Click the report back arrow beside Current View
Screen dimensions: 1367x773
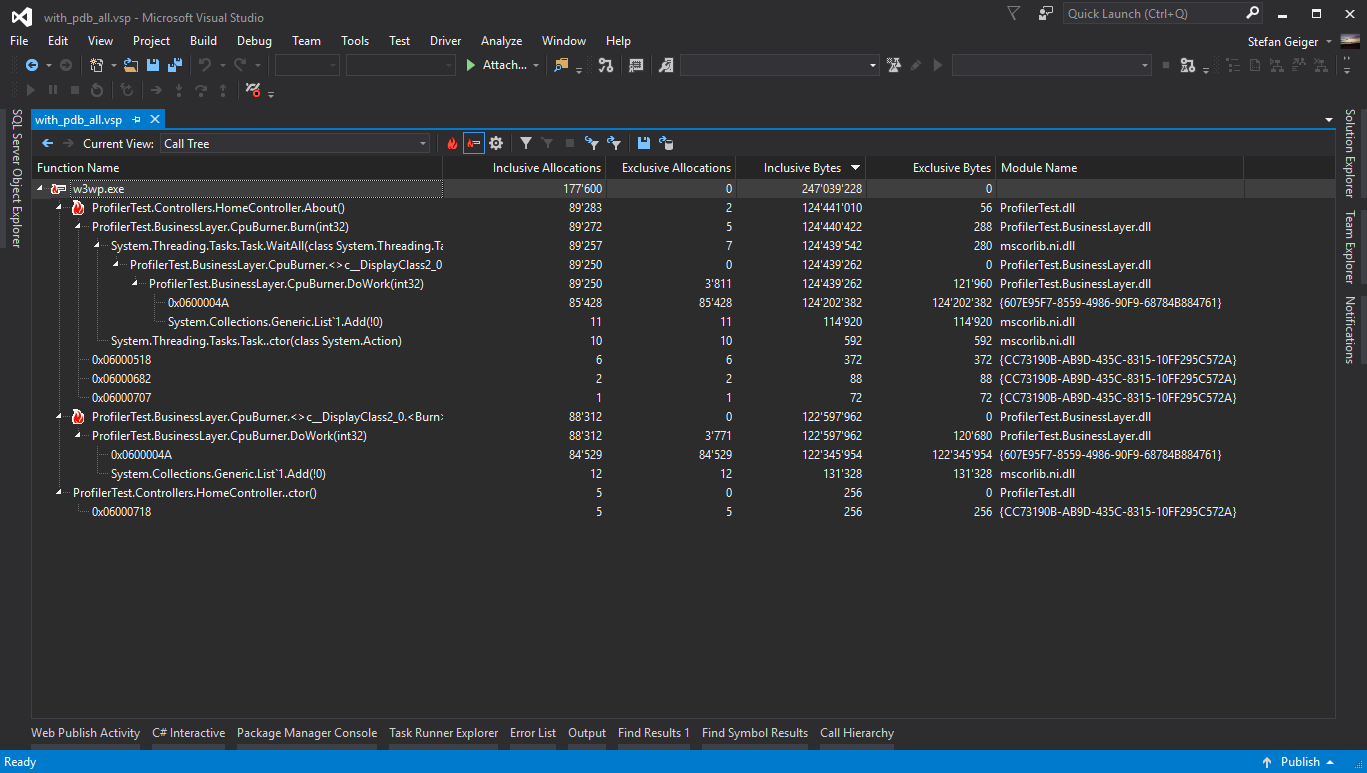(x=47, y=143)
